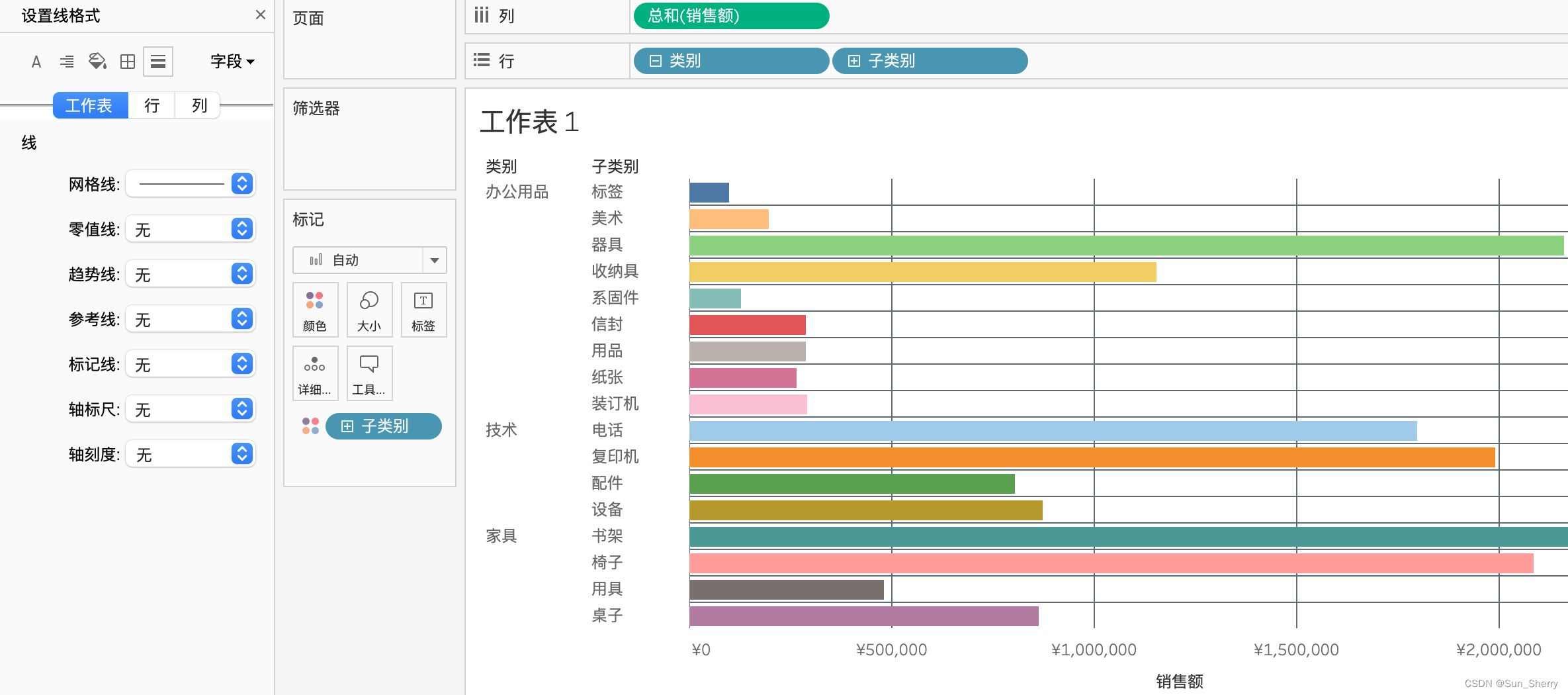Click the 配件 subcategory label
The image size is (1568, 695).
point(607,483)
